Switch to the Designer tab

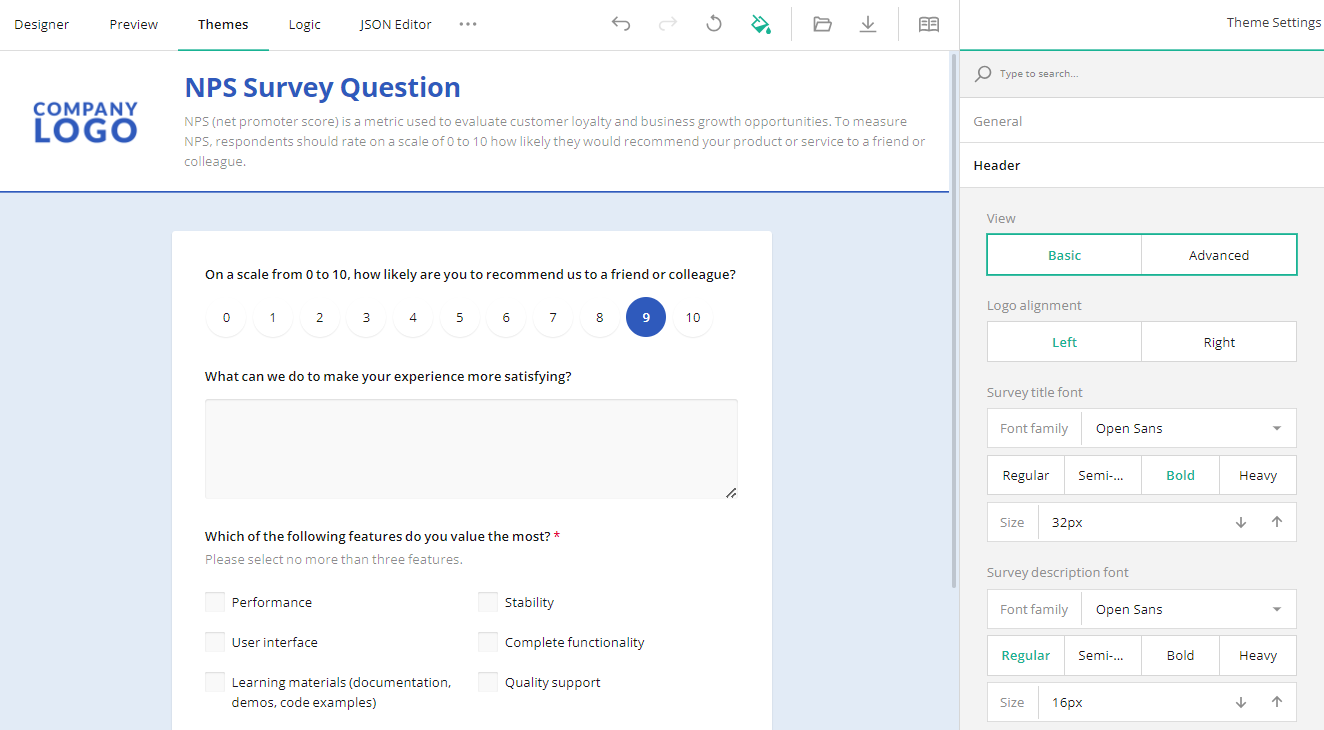(x=41, y=23)
